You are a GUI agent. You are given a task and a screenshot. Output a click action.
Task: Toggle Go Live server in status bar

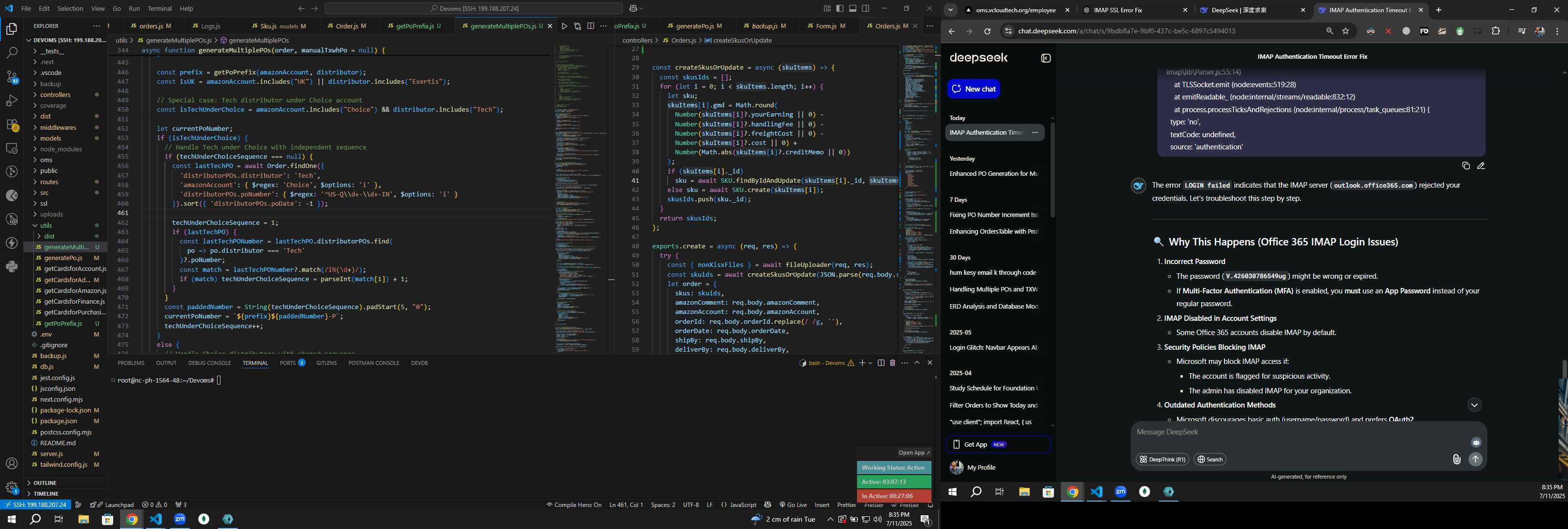(x=793, y=505)
